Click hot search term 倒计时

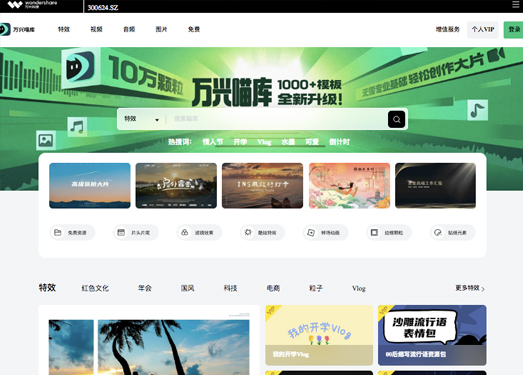click(x=339, y=142)
